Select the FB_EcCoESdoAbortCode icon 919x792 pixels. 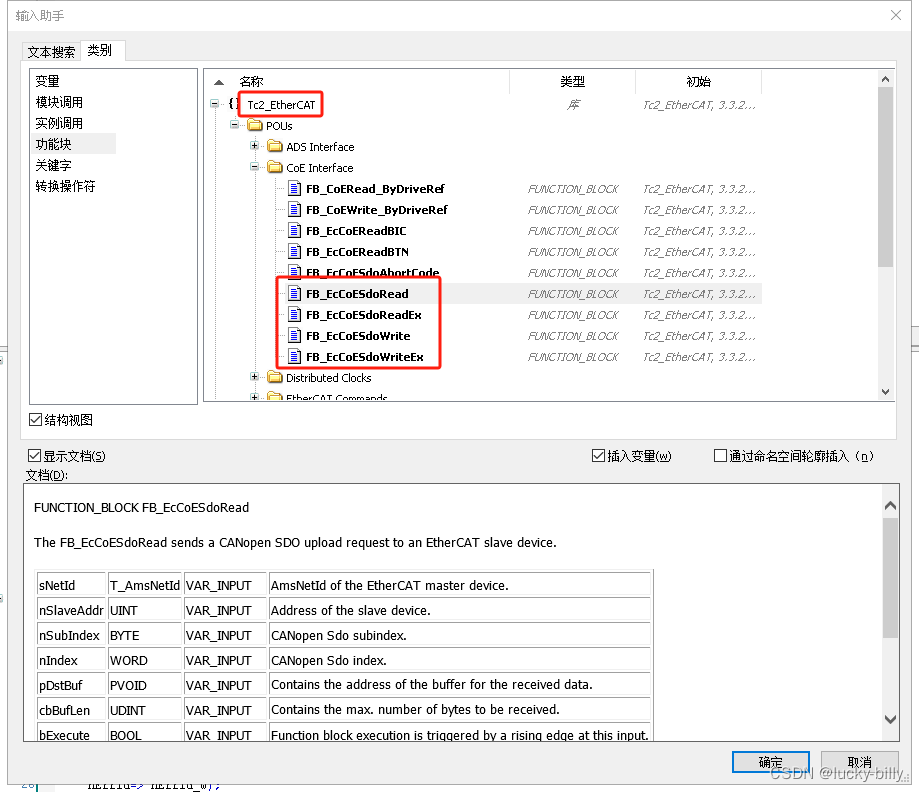293,272
